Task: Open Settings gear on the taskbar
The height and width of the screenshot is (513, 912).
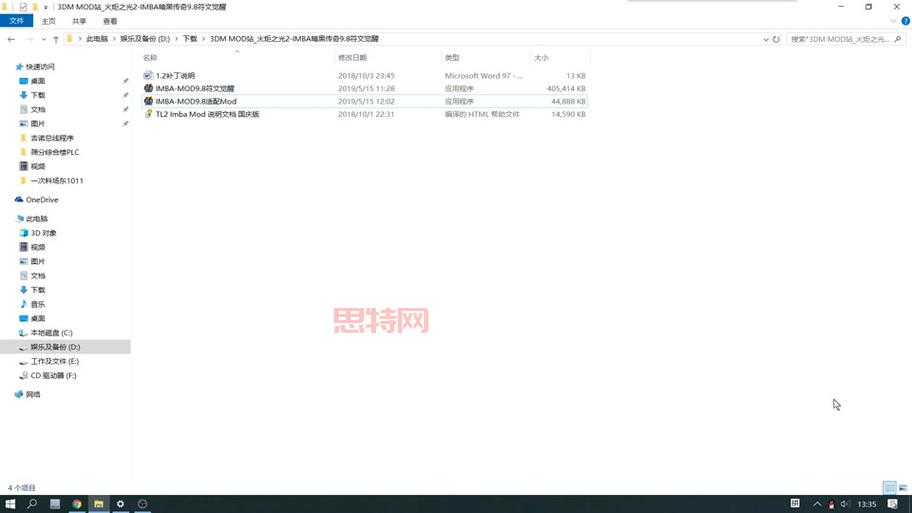Action: point(120,504)
